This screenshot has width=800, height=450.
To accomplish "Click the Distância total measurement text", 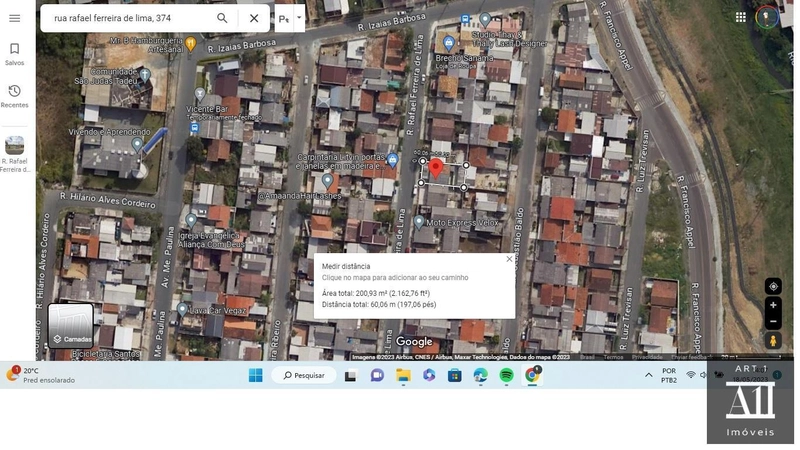I will [379, 305].
